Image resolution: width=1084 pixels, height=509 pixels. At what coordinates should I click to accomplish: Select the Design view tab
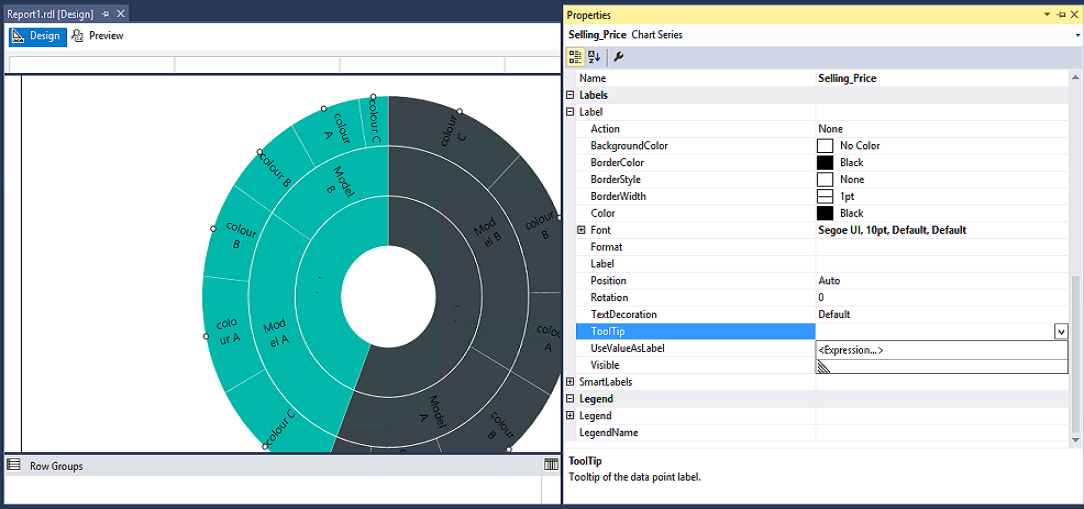37,36
